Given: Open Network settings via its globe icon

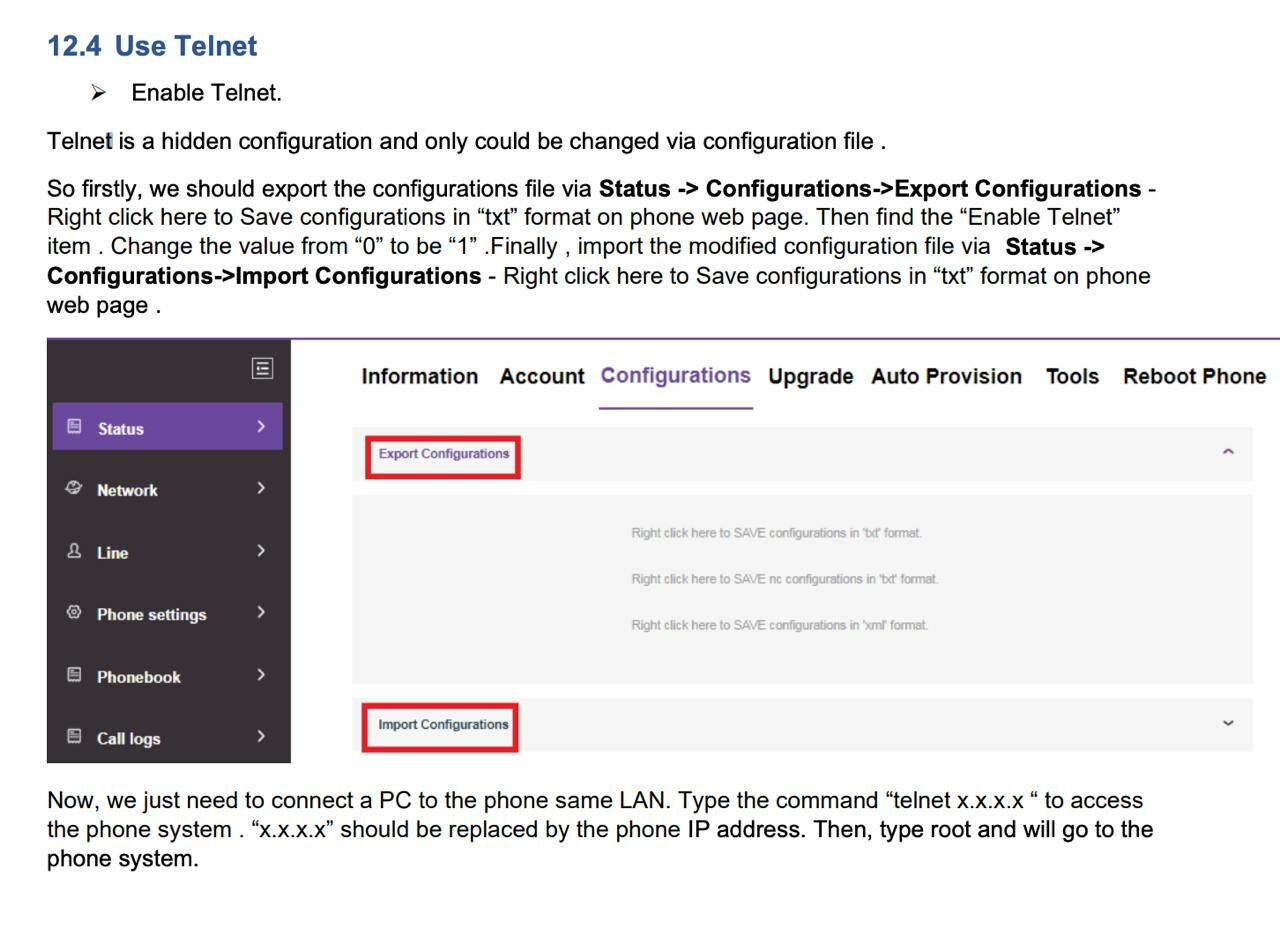Looking at the screenshot, I should click(73, 490).
